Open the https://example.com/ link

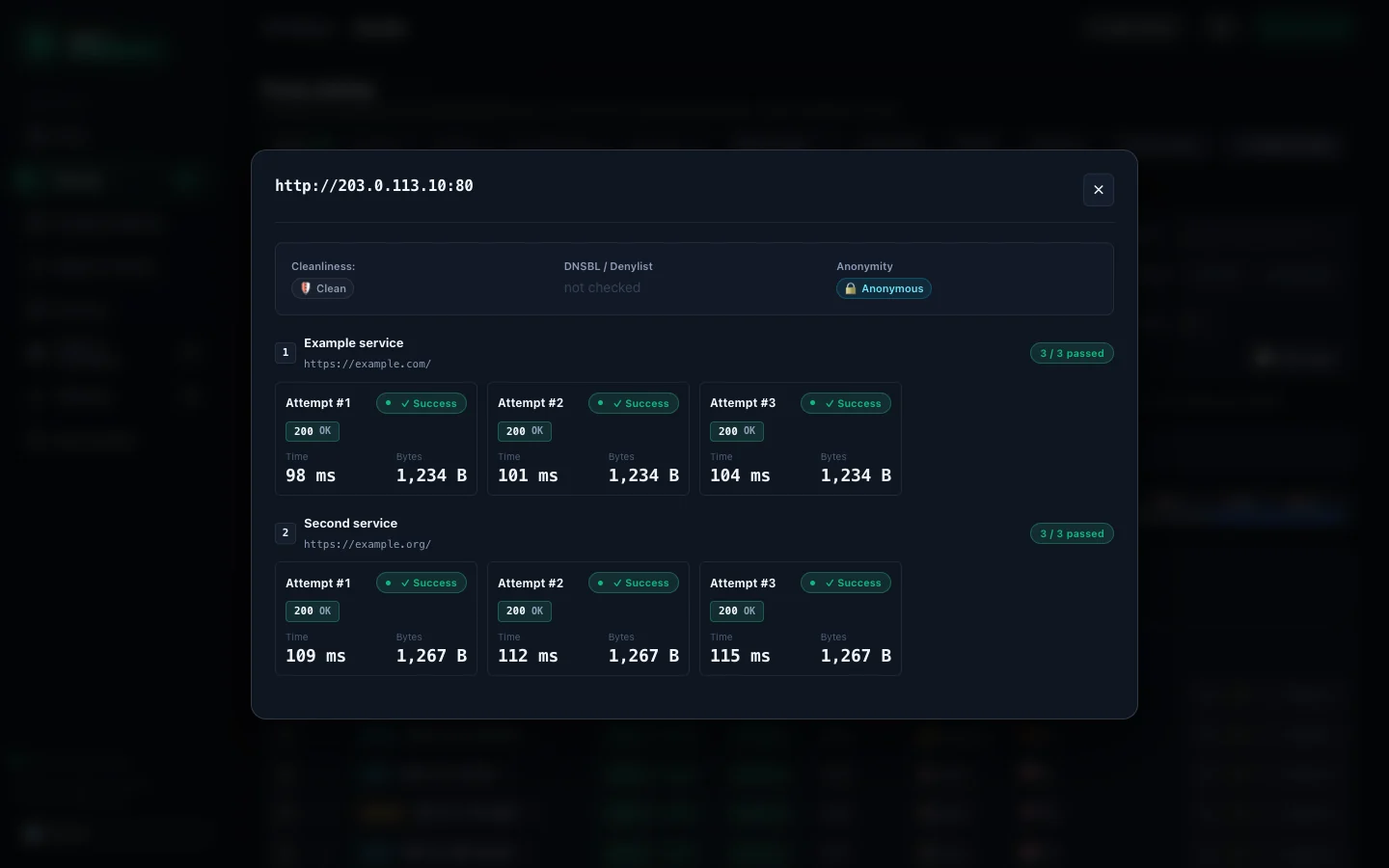coord(368,364)
